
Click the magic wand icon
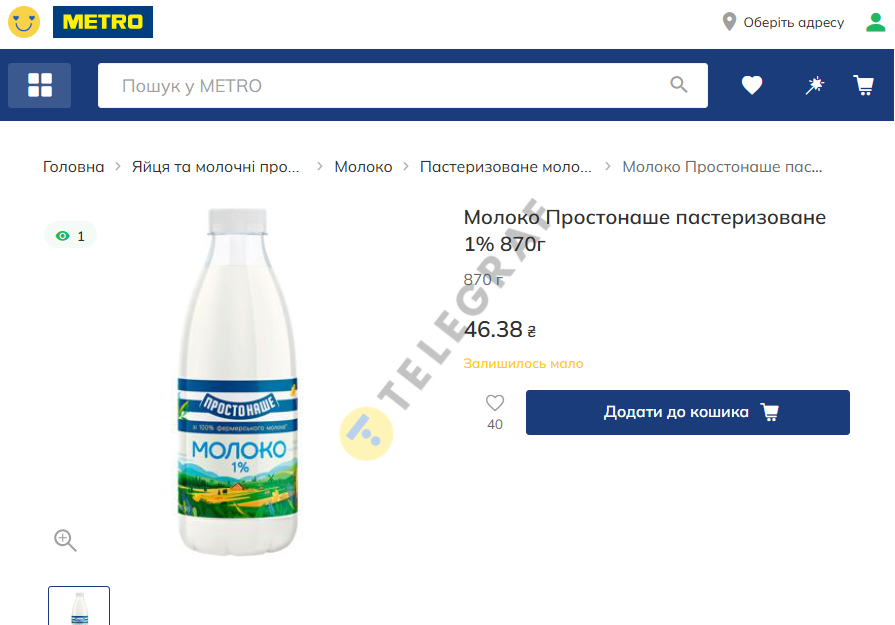click(x=815, y=86)
